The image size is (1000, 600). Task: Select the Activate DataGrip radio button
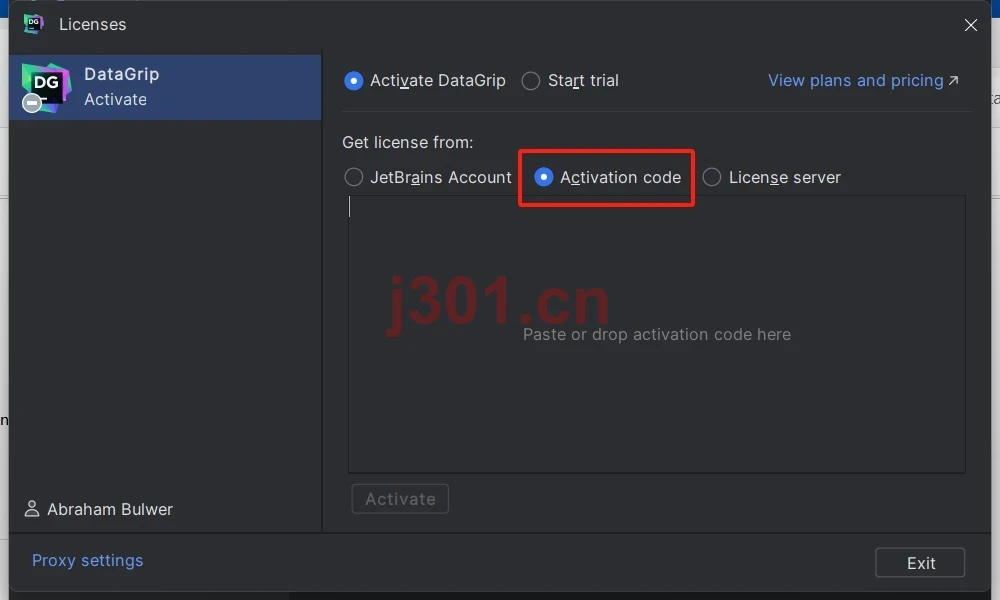coord(353,81)
